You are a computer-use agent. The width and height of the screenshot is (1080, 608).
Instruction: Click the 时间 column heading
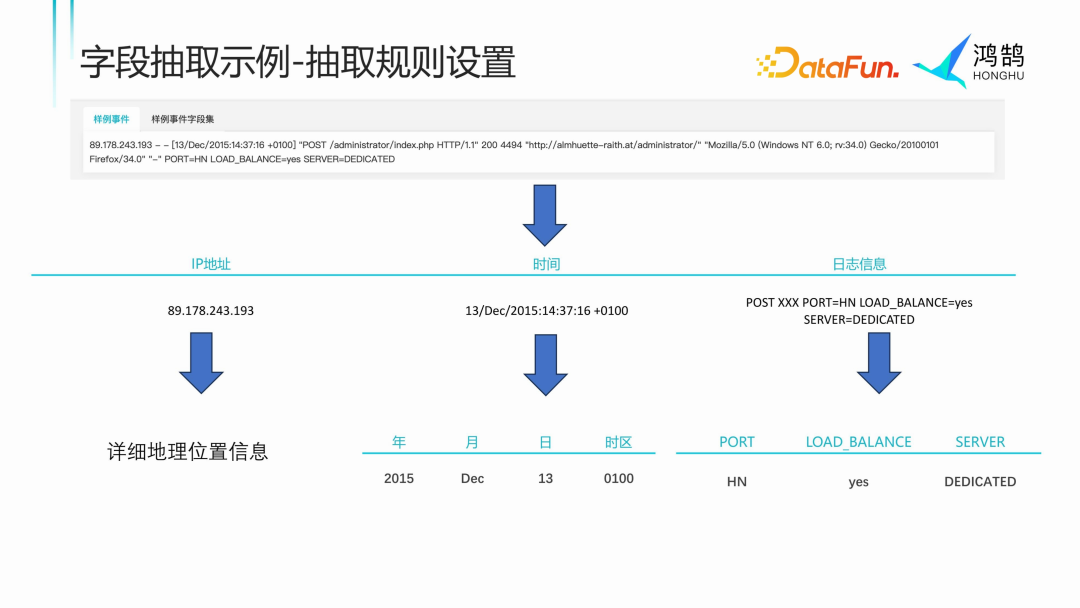tap(546, 264)
